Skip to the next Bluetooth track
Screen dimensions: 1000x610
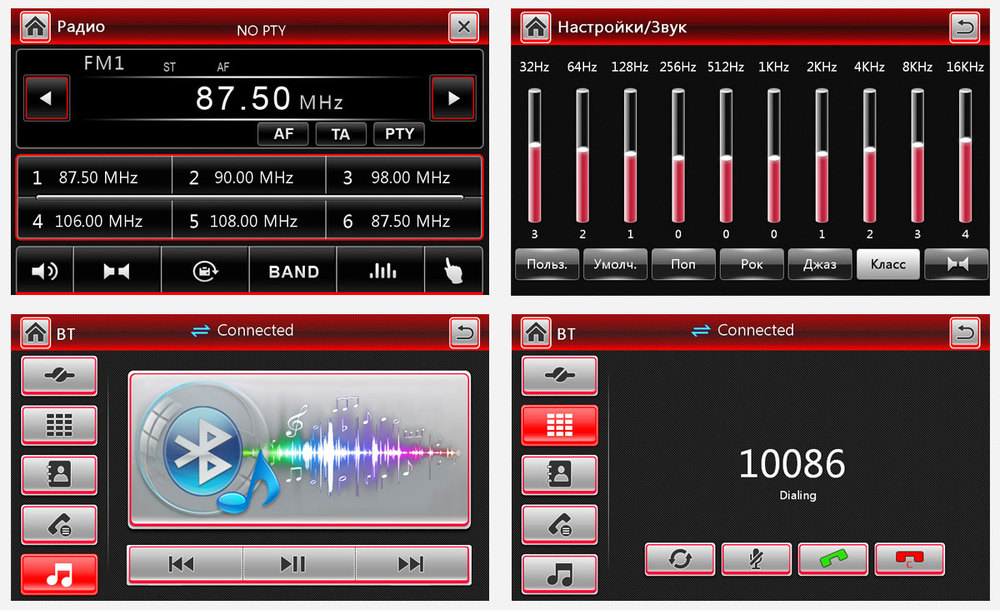(411, 564)
